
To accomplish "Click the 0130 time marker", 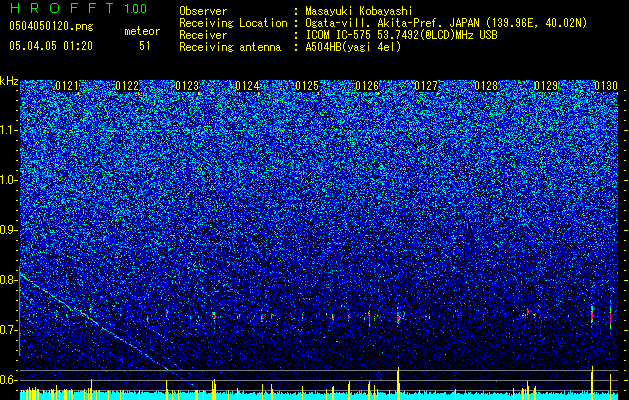I will [x=606, y=86].
